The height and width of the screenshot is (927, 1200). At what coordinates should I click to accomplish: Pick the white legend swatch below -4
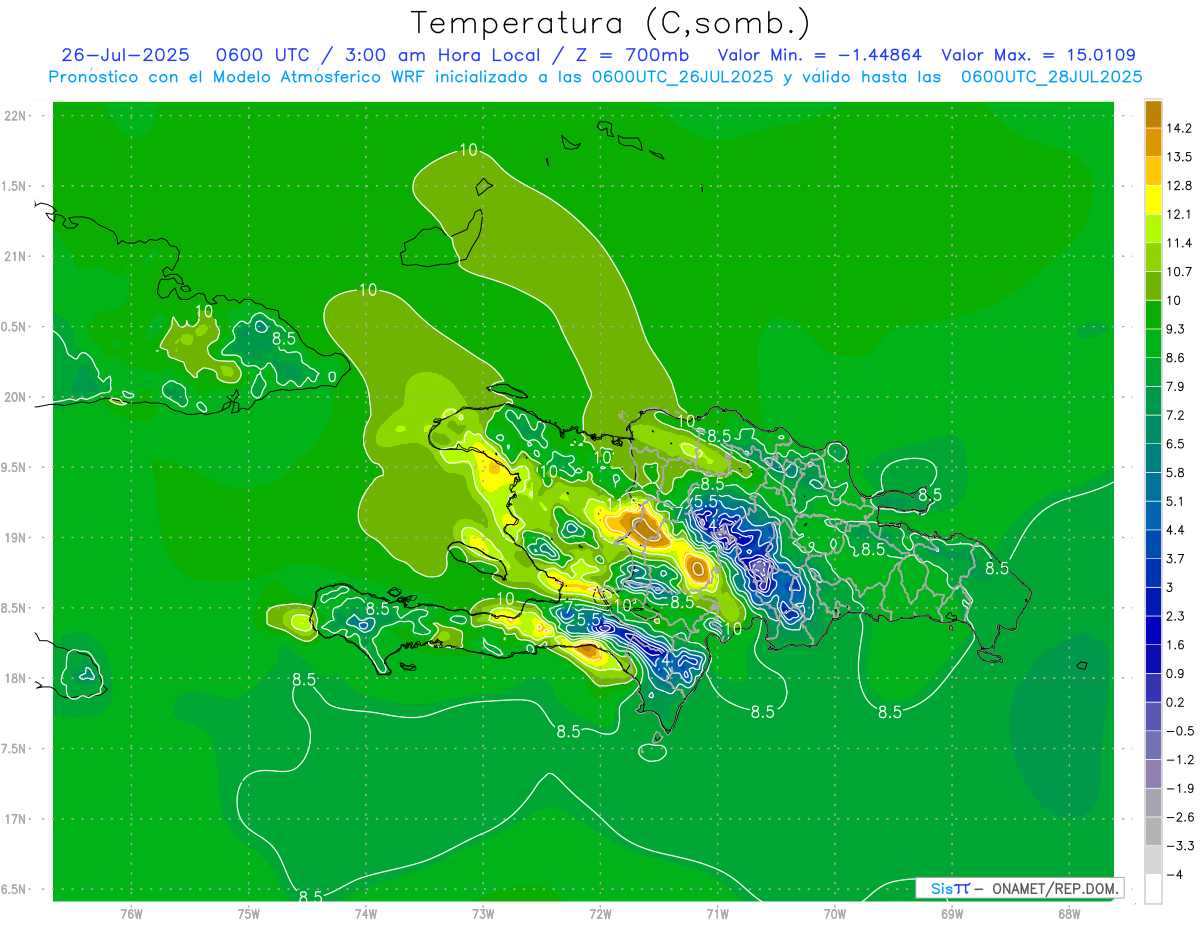tap(1153, 888)
